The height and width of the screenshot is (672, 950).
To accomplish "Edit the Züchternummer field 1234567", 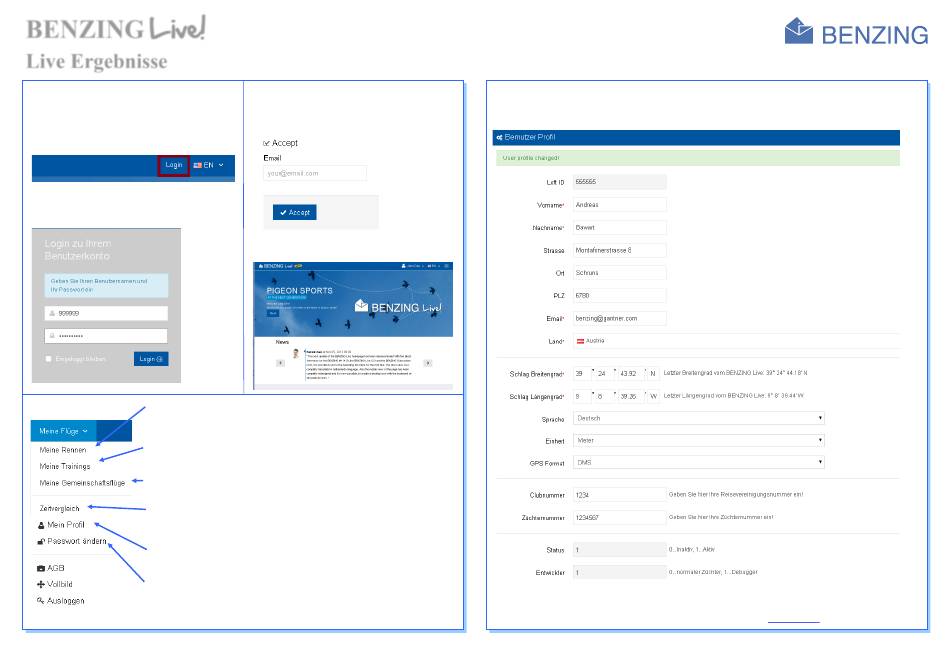I will pos(620,518).
